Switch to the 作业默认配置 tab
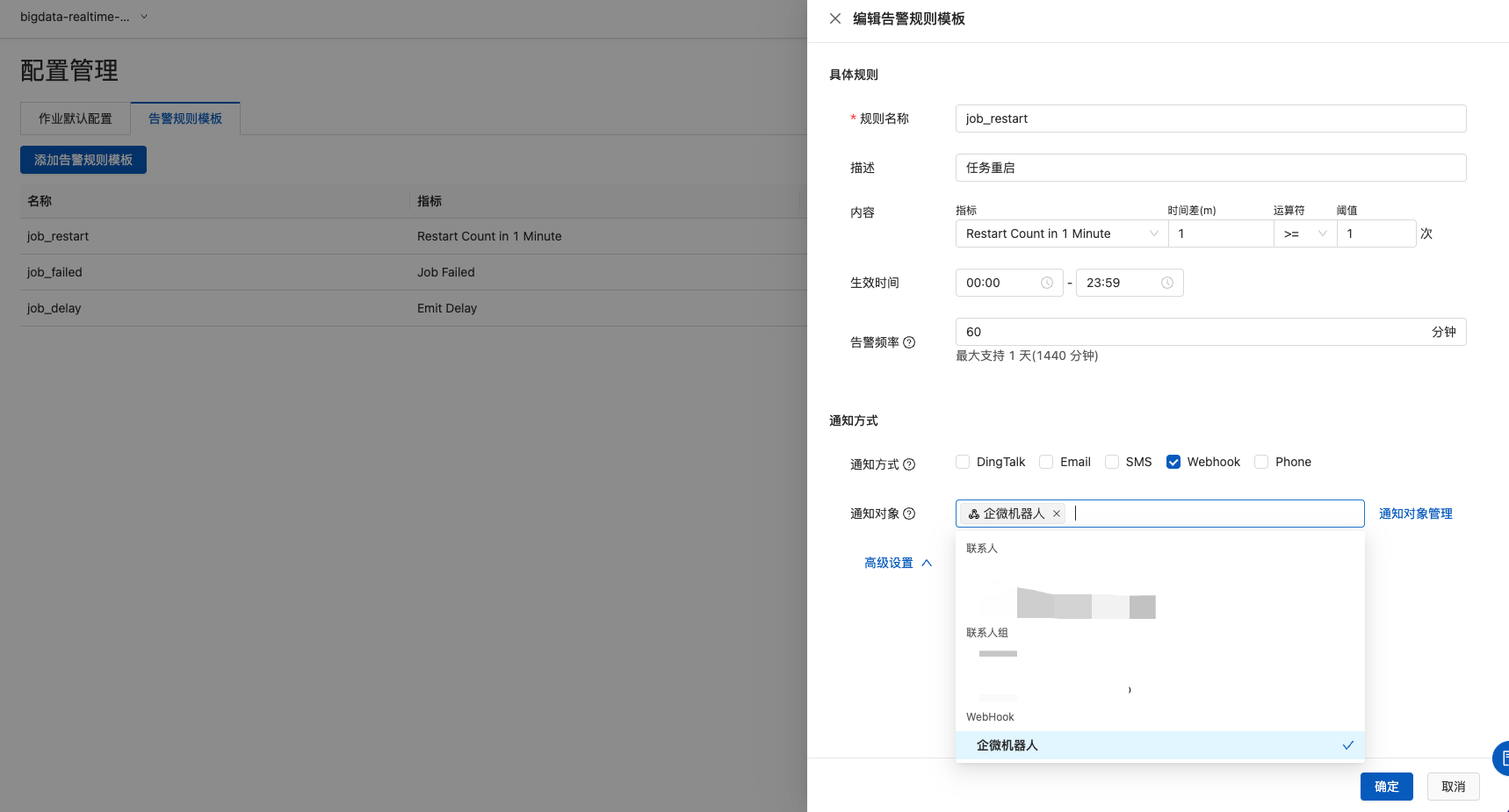1509x812 pixels. 76,119
